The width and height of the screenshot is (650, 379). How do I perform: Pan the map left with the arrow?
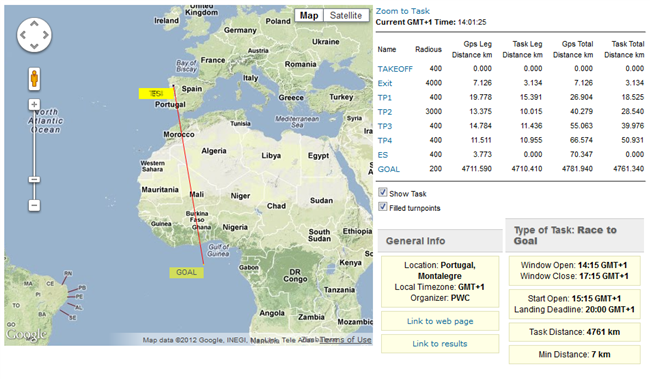[23, 35]
